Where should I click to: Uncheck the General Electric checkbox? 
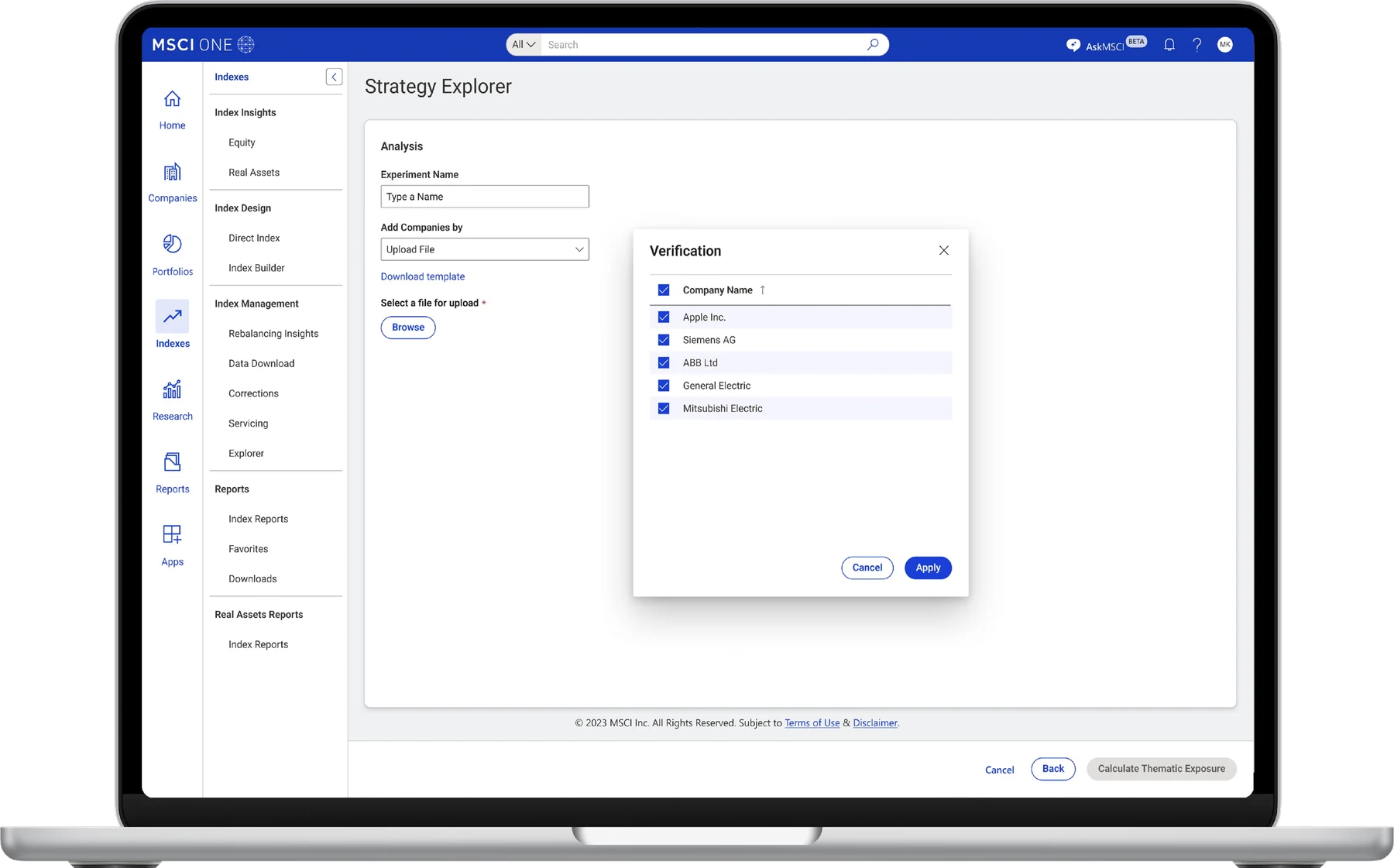[x=664, y=386]
